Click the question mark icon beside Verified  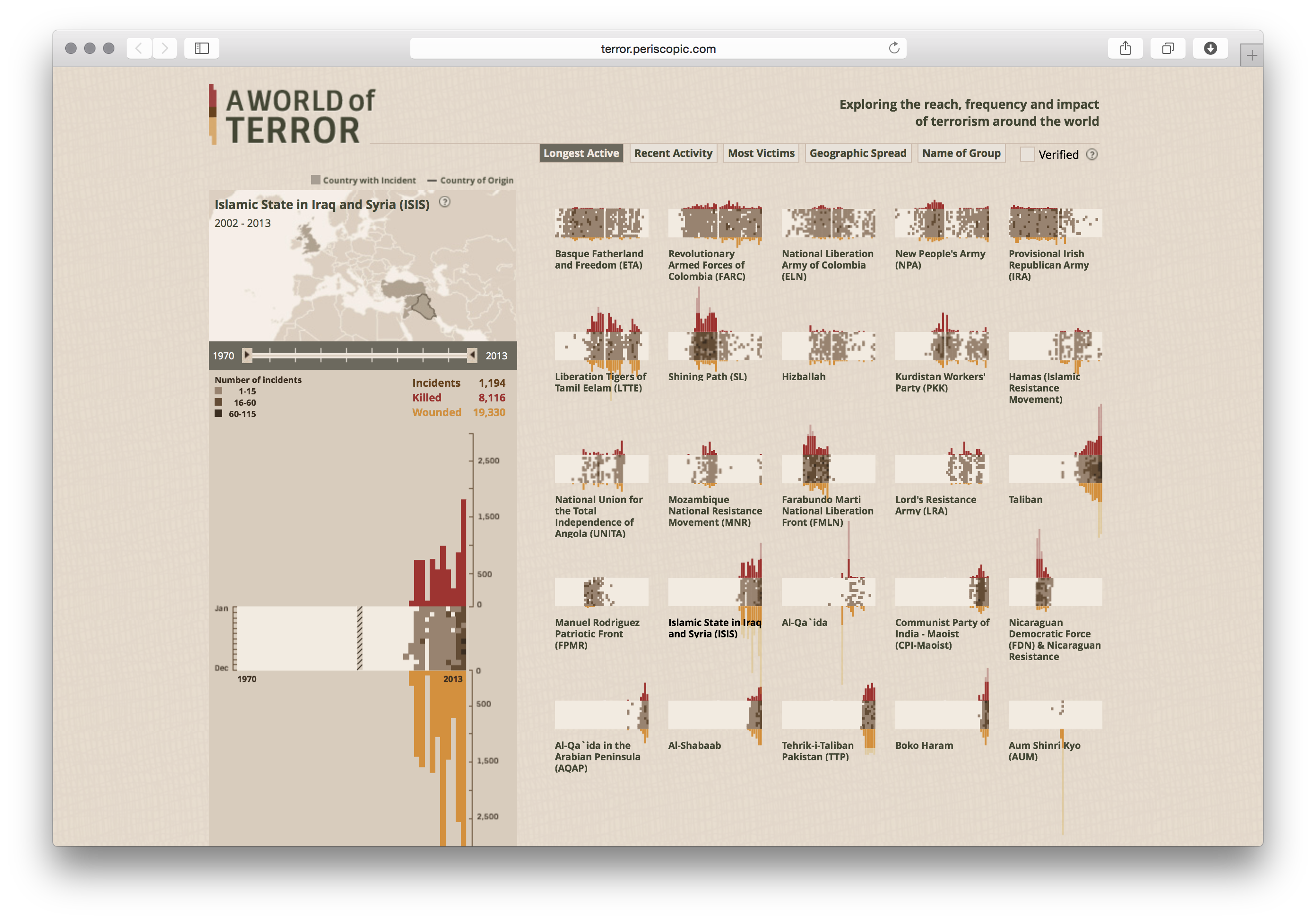[x=1092, y=154]
